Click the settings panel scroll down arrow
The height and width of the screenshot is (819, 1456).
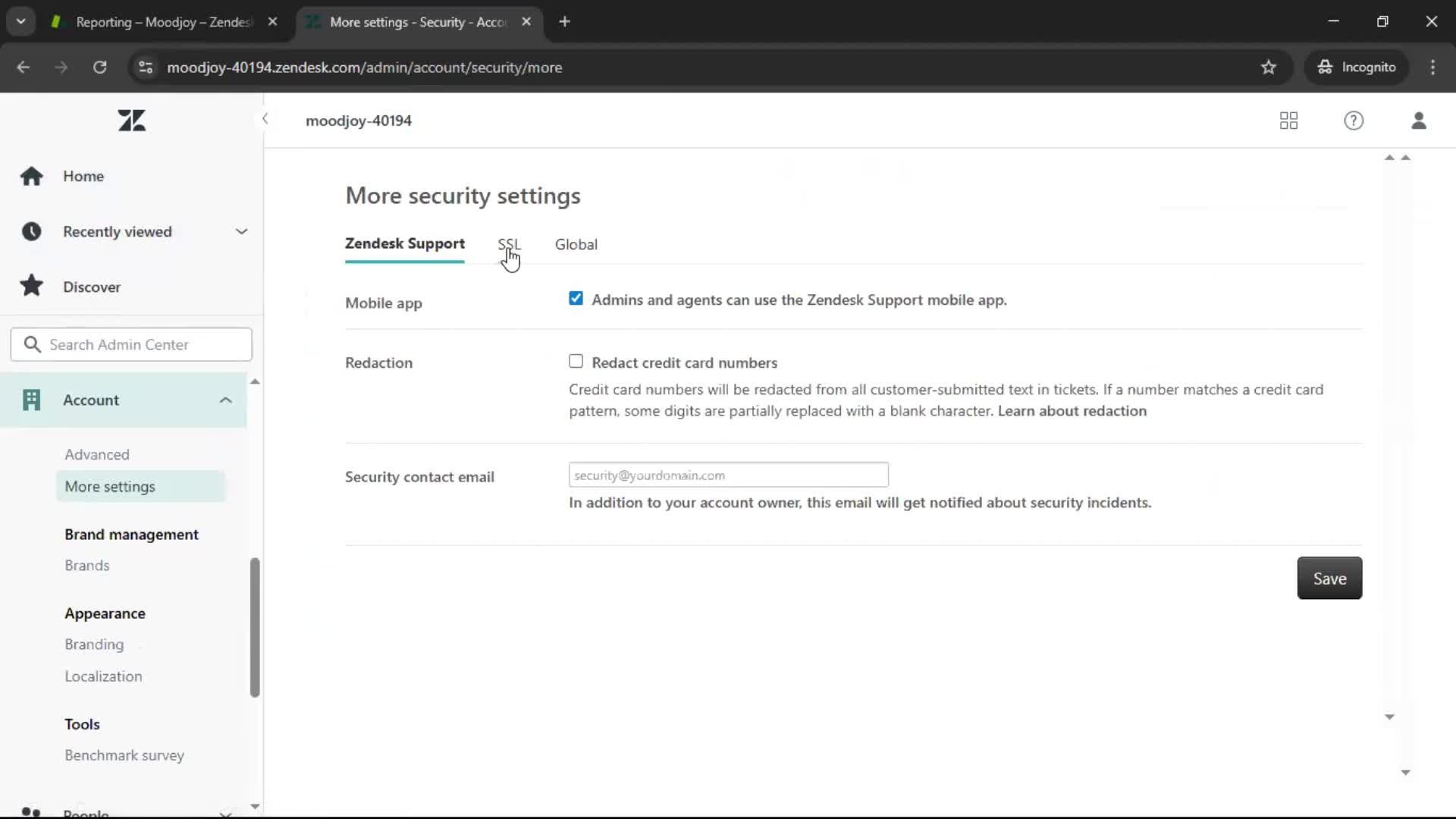tap(1389, 717)
